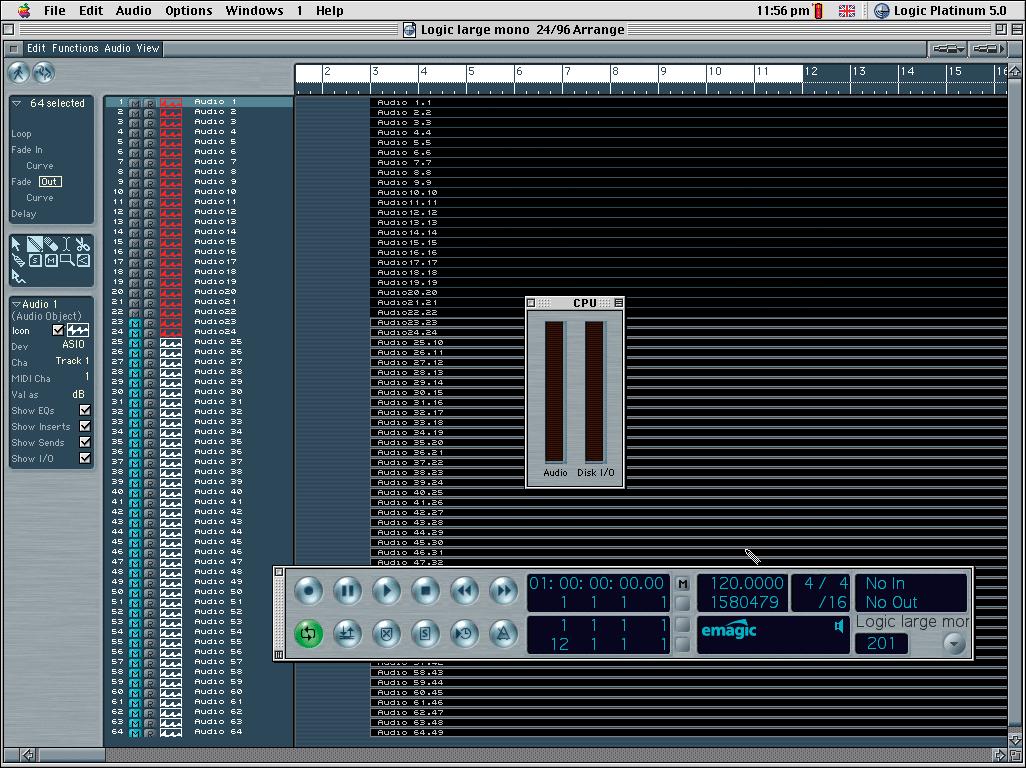This screenshot has width=1026, height=768.
Task: Toggle the Metronome button in the transport
Action: point(504,633)
